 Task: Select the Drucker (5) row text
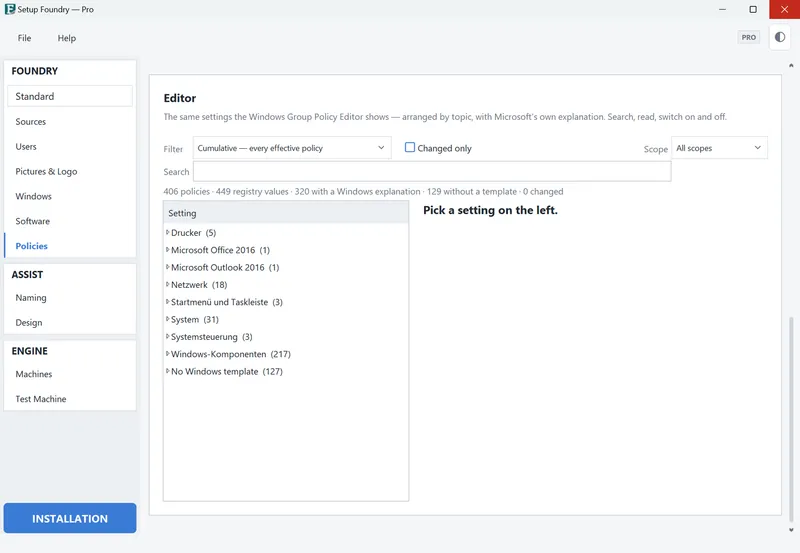click(x=193, y=233)
